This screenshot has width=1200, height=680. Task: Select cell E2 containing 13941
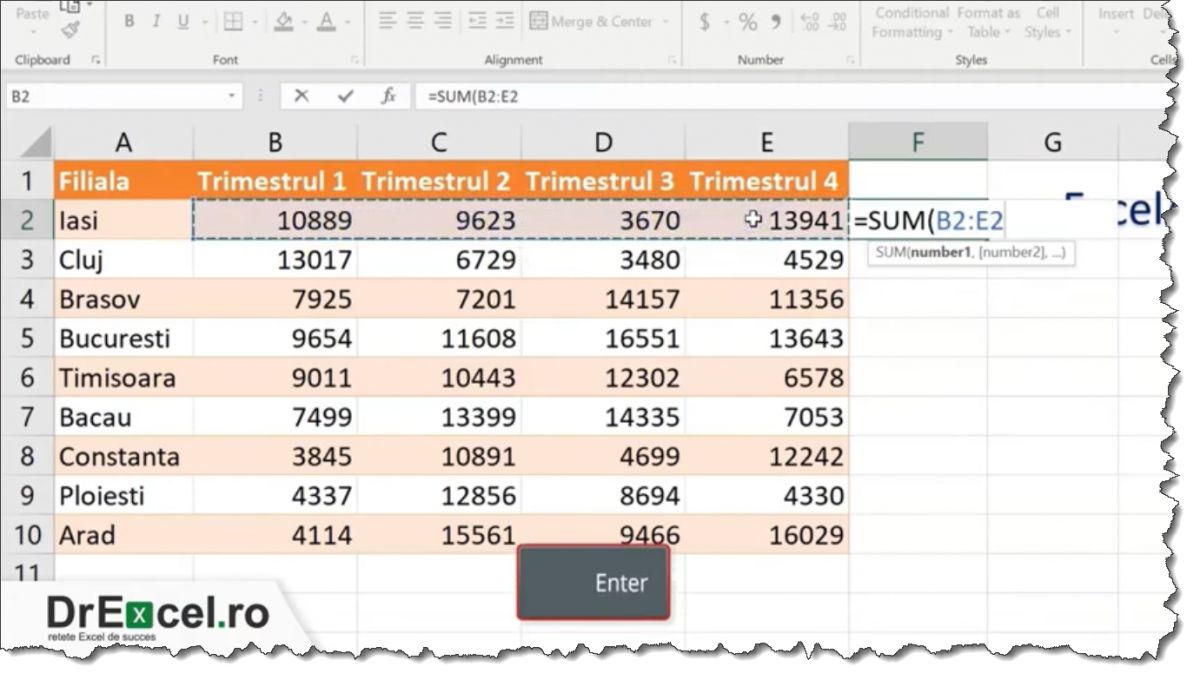click(767, 220)
